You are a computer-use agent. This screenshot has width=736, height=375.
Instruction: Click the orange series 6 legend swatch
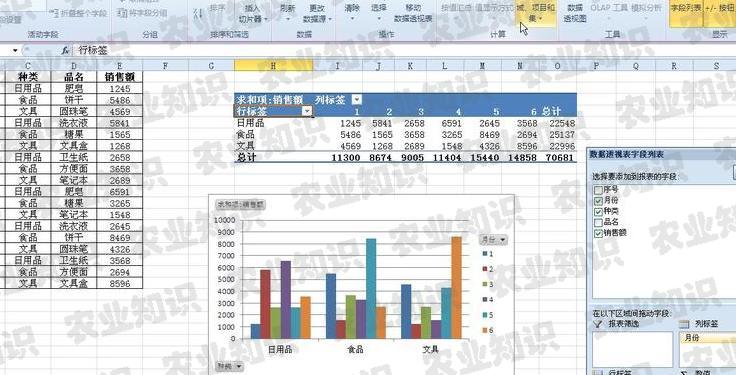(x=485, y=330)
